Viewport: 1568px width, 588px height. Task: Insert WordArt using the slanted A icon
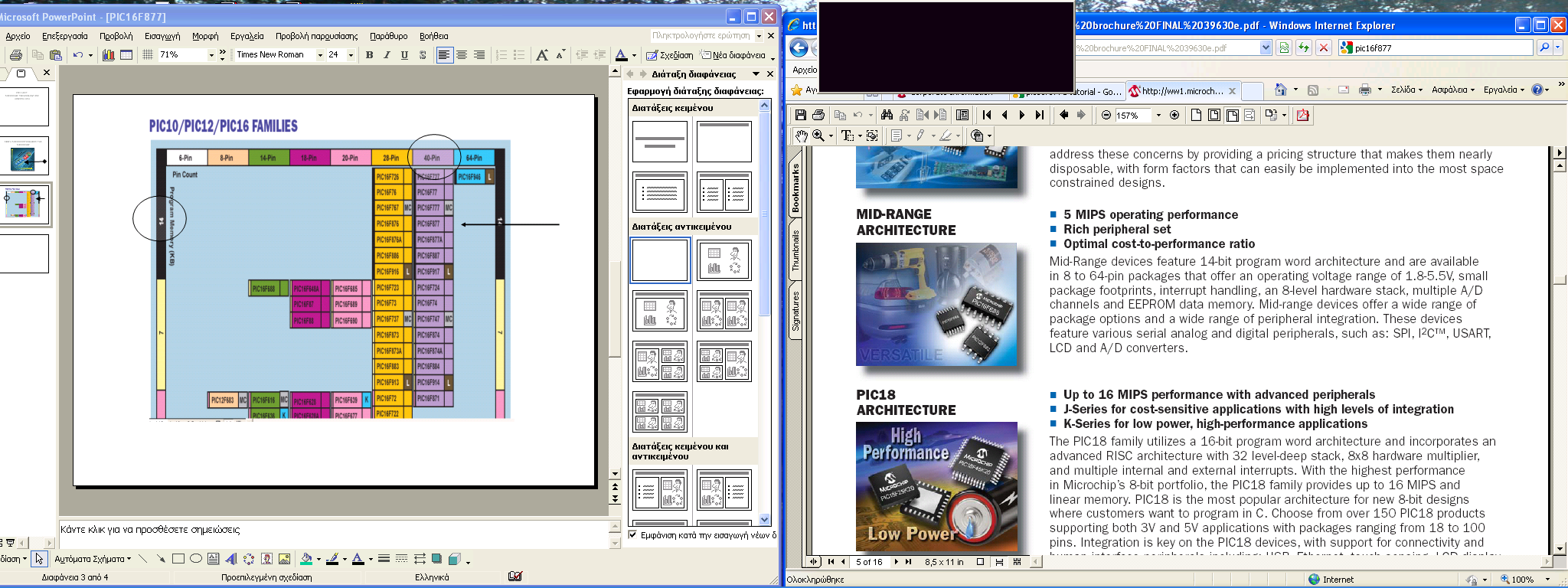pyautogui.click(x=231, y=559)
